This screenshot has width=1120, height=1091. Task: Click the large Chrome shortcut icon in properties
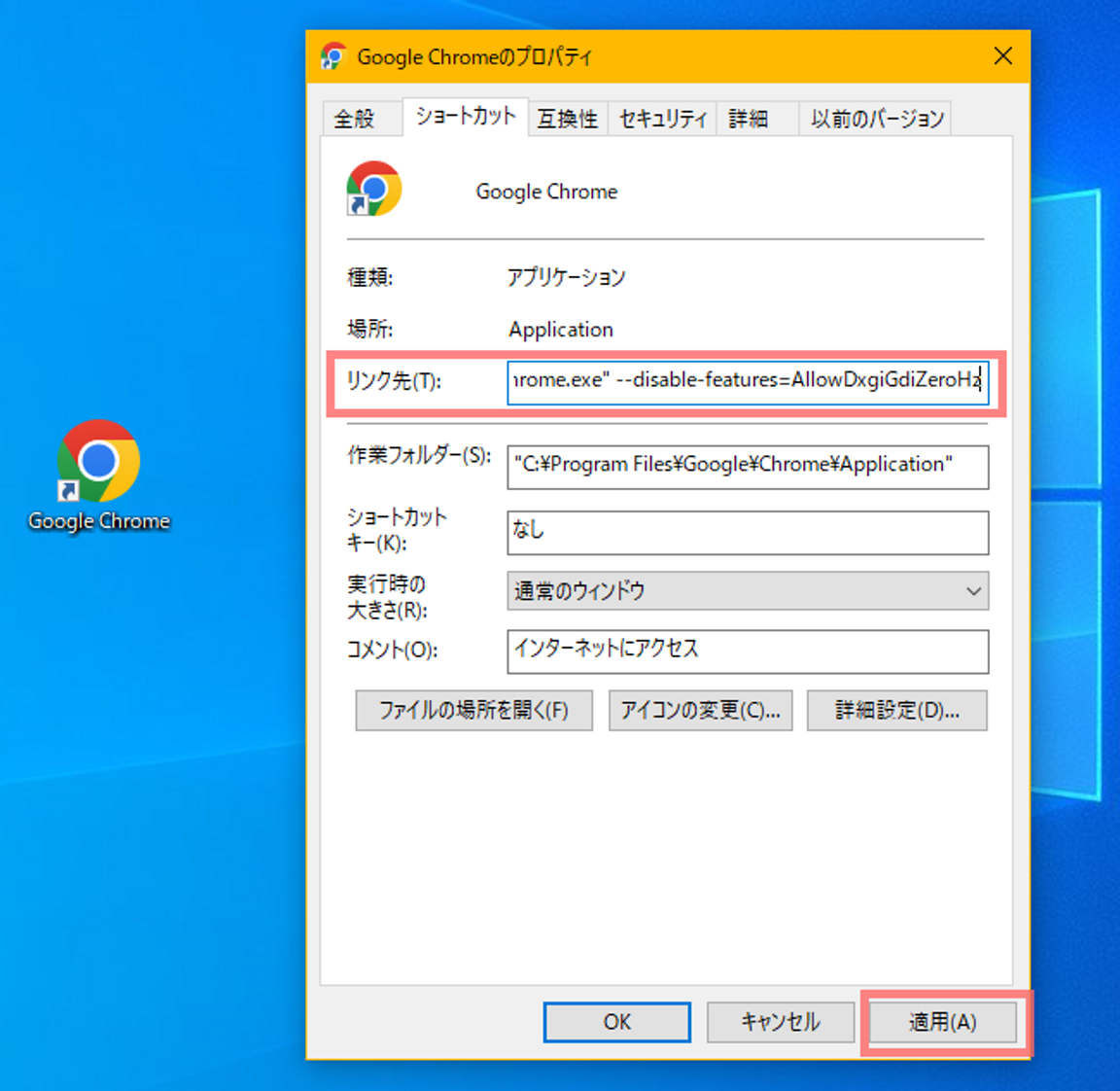pos(373,189)
